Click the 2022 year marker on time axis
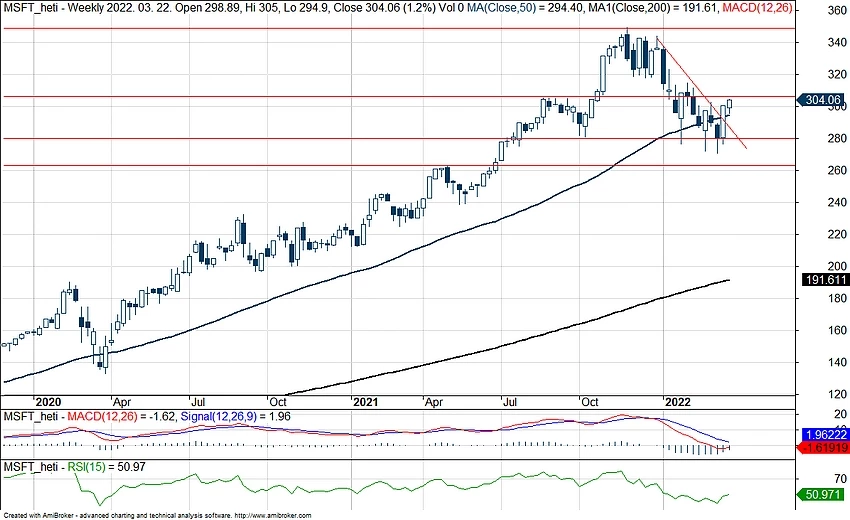 683,399
